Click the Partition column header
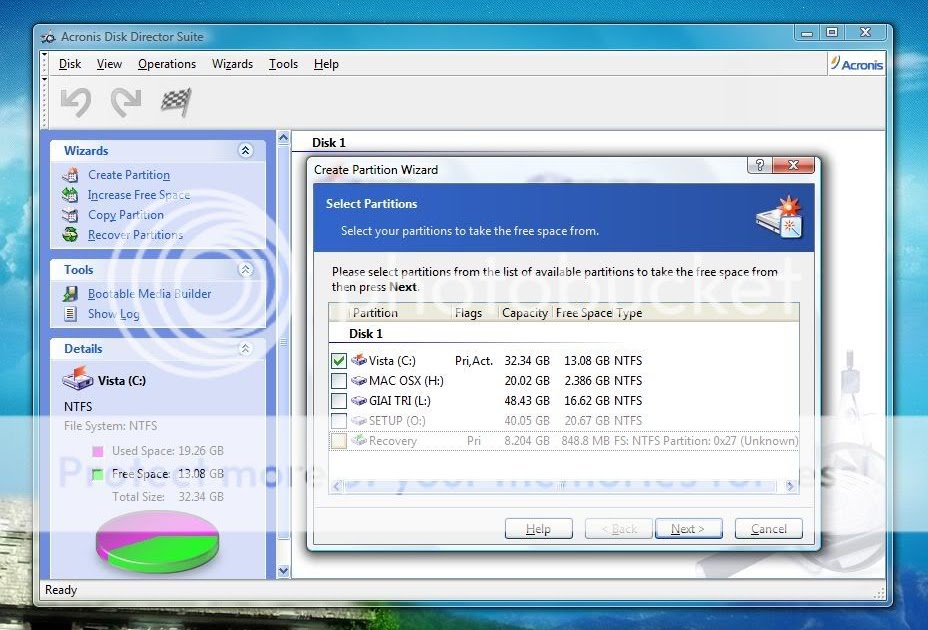 (400, 313)
